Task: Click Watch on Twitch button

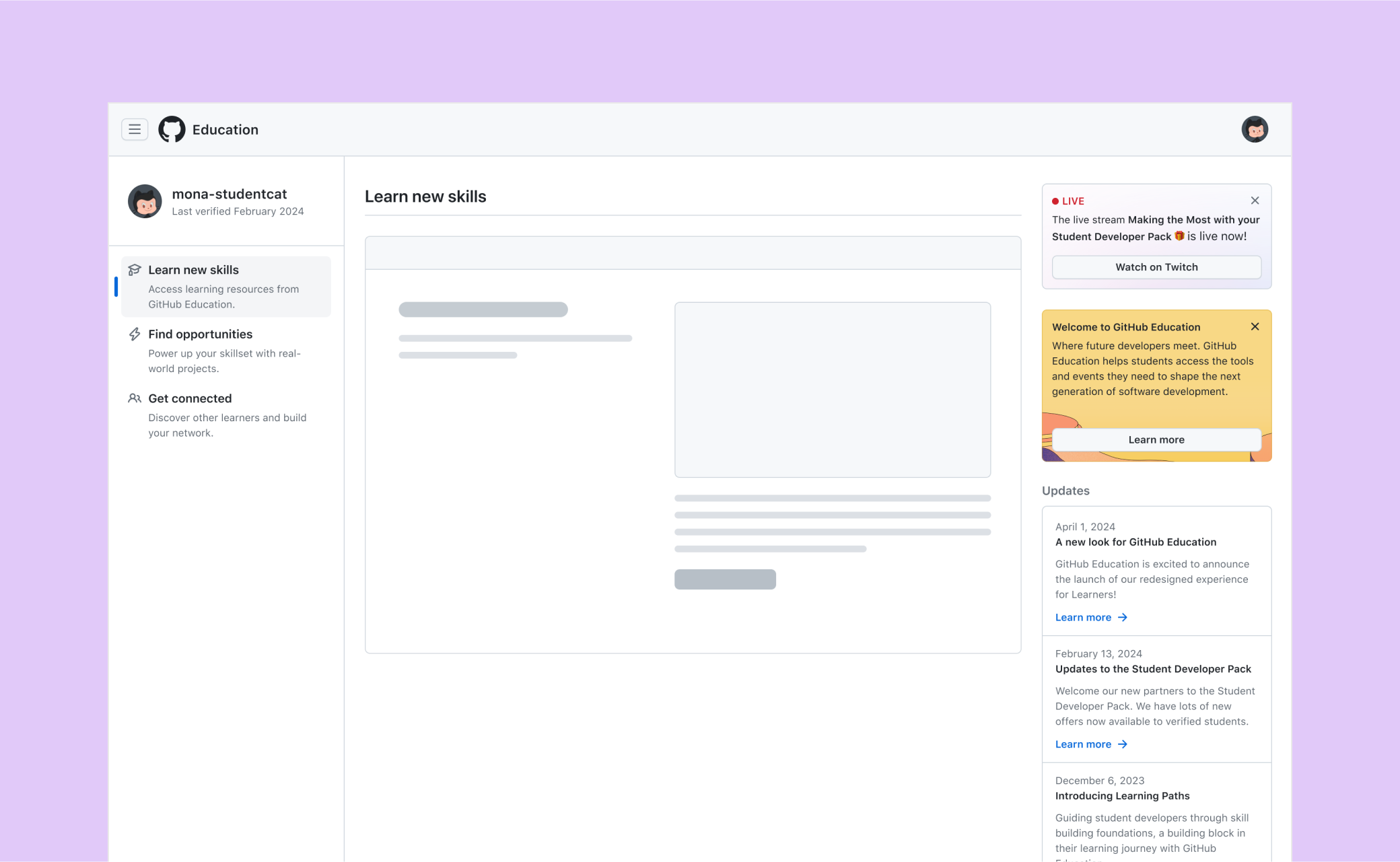Action: pos(1156,267)
